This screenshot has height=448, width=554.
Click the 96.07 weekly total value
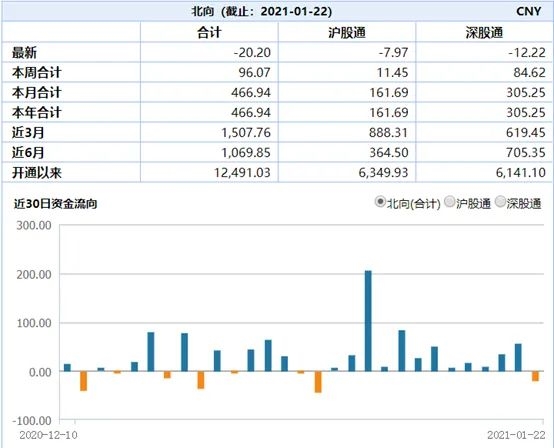pyautogui.click(x=254, y=72)
